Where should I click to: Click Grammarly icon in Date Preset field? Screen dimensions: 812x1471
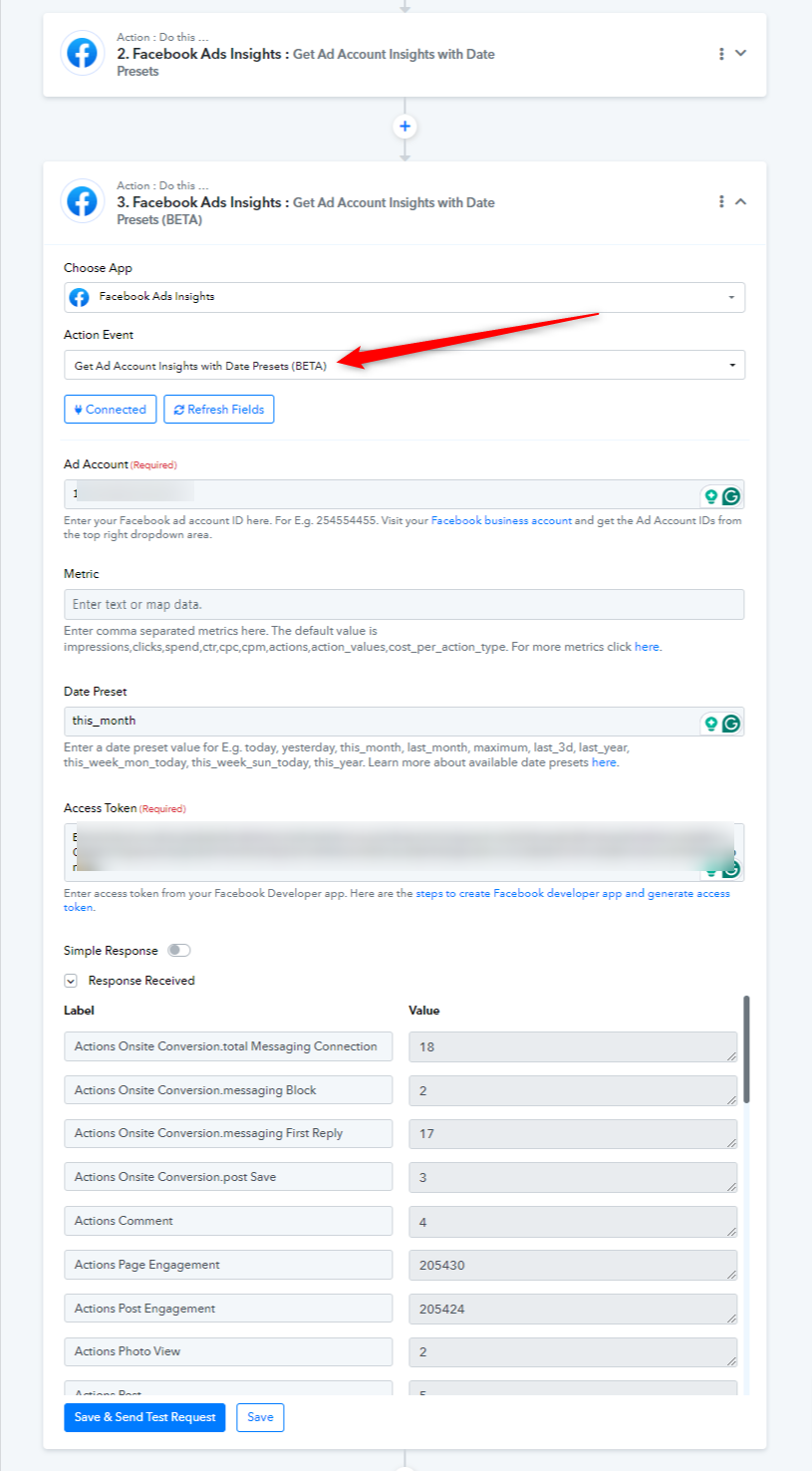pyautogui.click(x=731, y=723)
